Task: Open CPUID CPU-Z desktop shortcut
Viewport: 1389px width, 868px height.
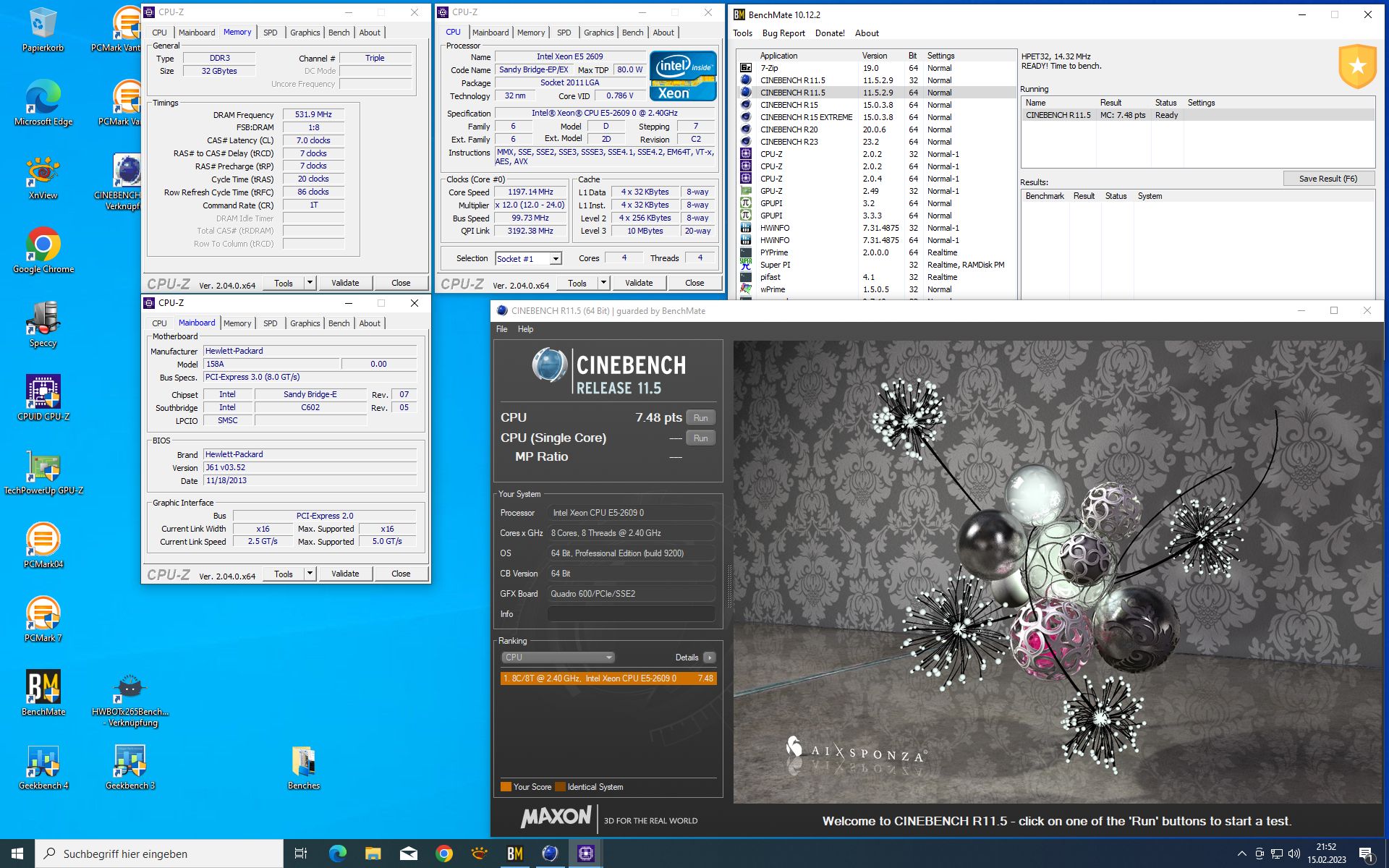Action: click(43, 399)
